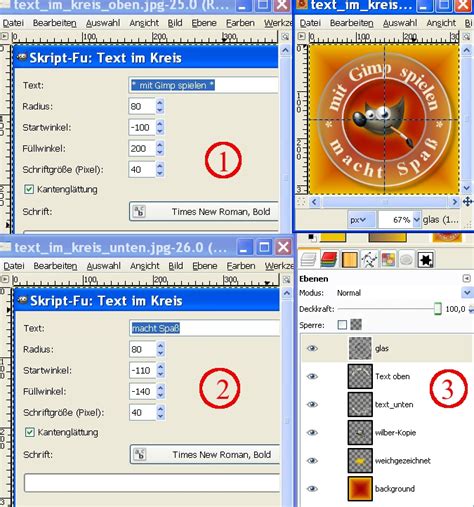Open the grey oval dock tab icon
Screen dimensions: 474x507
[x=406, y=259]
